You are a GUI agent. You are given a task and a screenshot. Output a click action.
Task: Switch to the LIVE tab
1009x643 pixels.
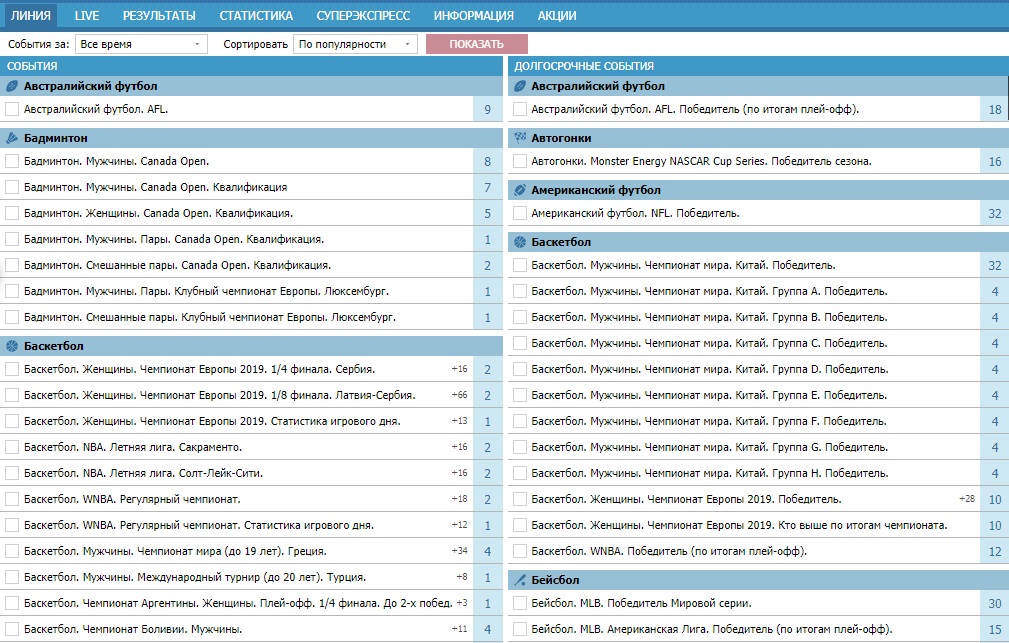[86, 15]
